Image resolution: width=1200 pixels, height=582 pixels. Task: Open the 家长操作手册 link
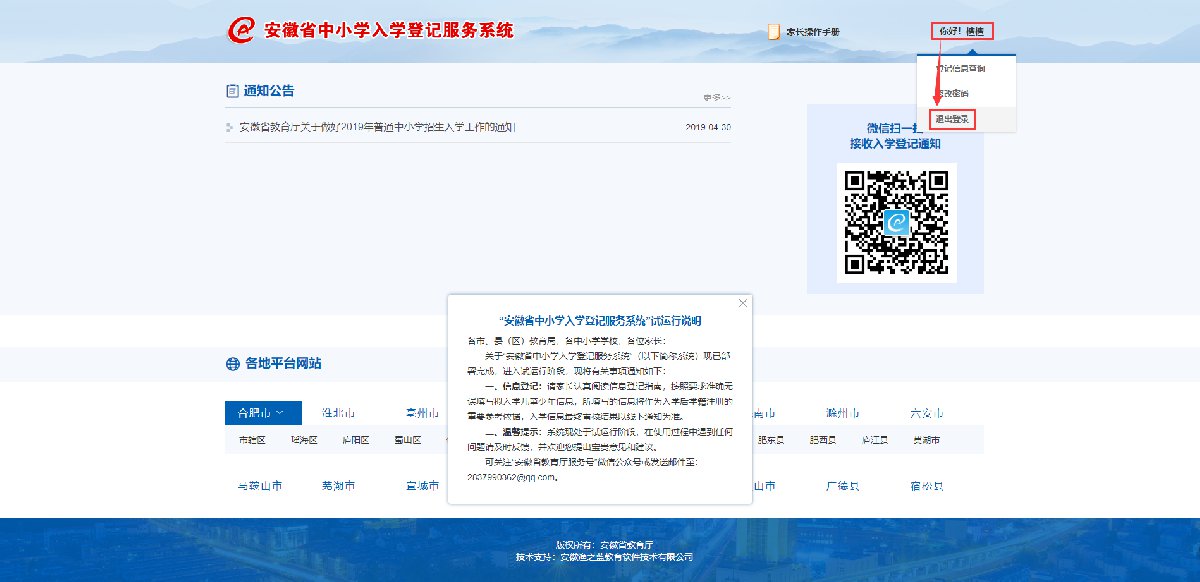click(x=811, y=32)
